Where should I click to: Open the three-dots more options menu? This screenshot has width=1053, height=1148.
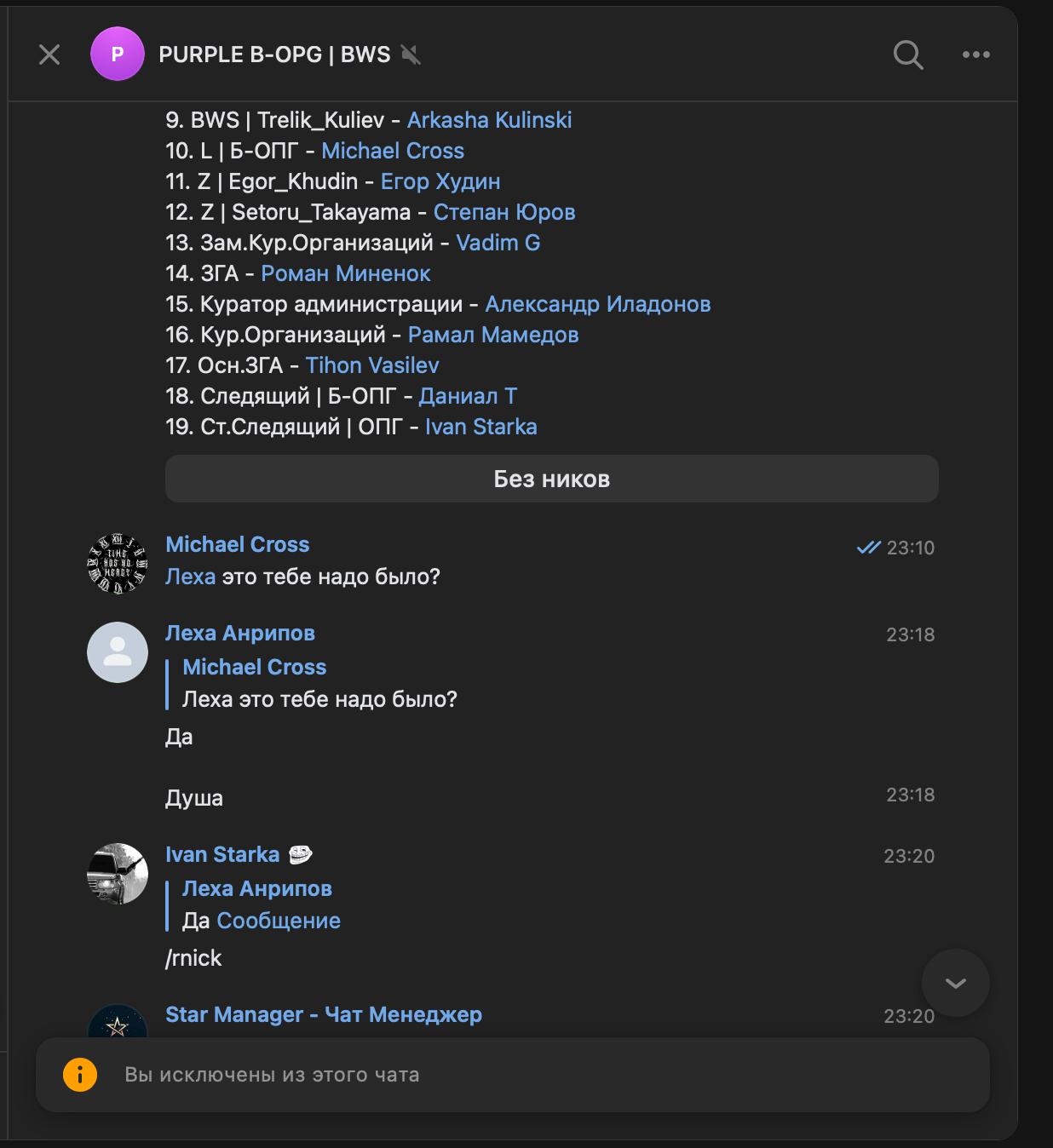point(975,55)
